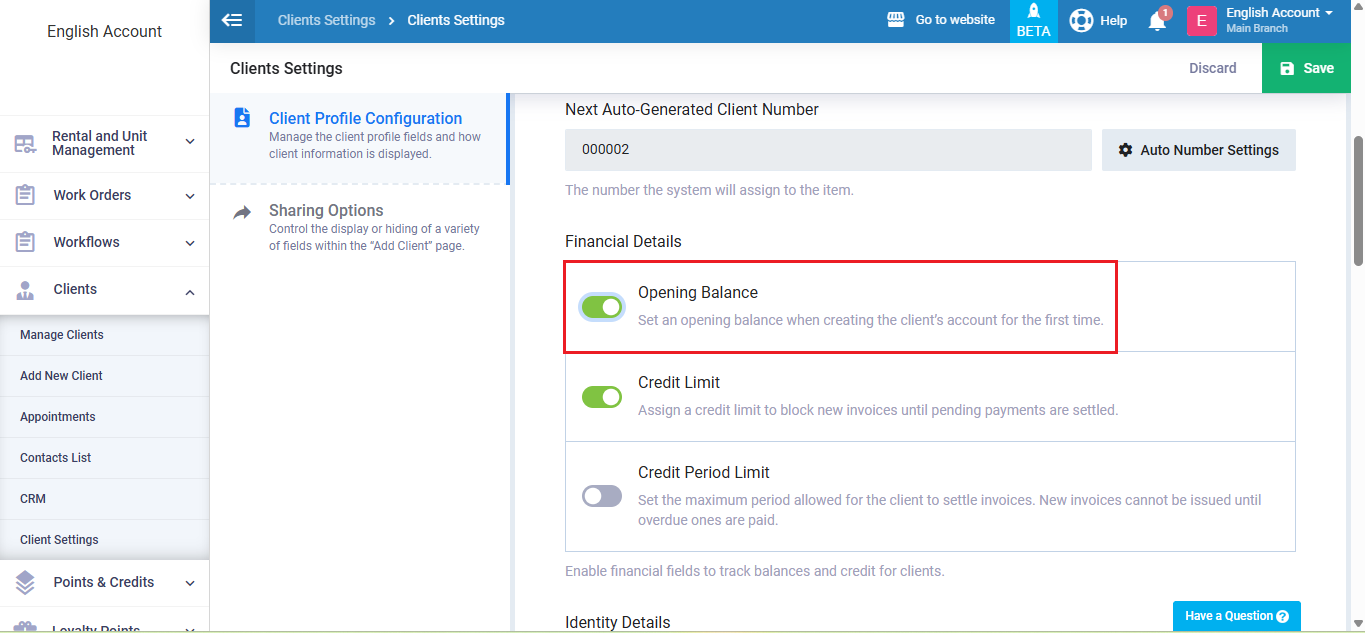Click the Points & Credits layers icon
Viewport: 1365px width, 633px height.
tap(25, 582)
